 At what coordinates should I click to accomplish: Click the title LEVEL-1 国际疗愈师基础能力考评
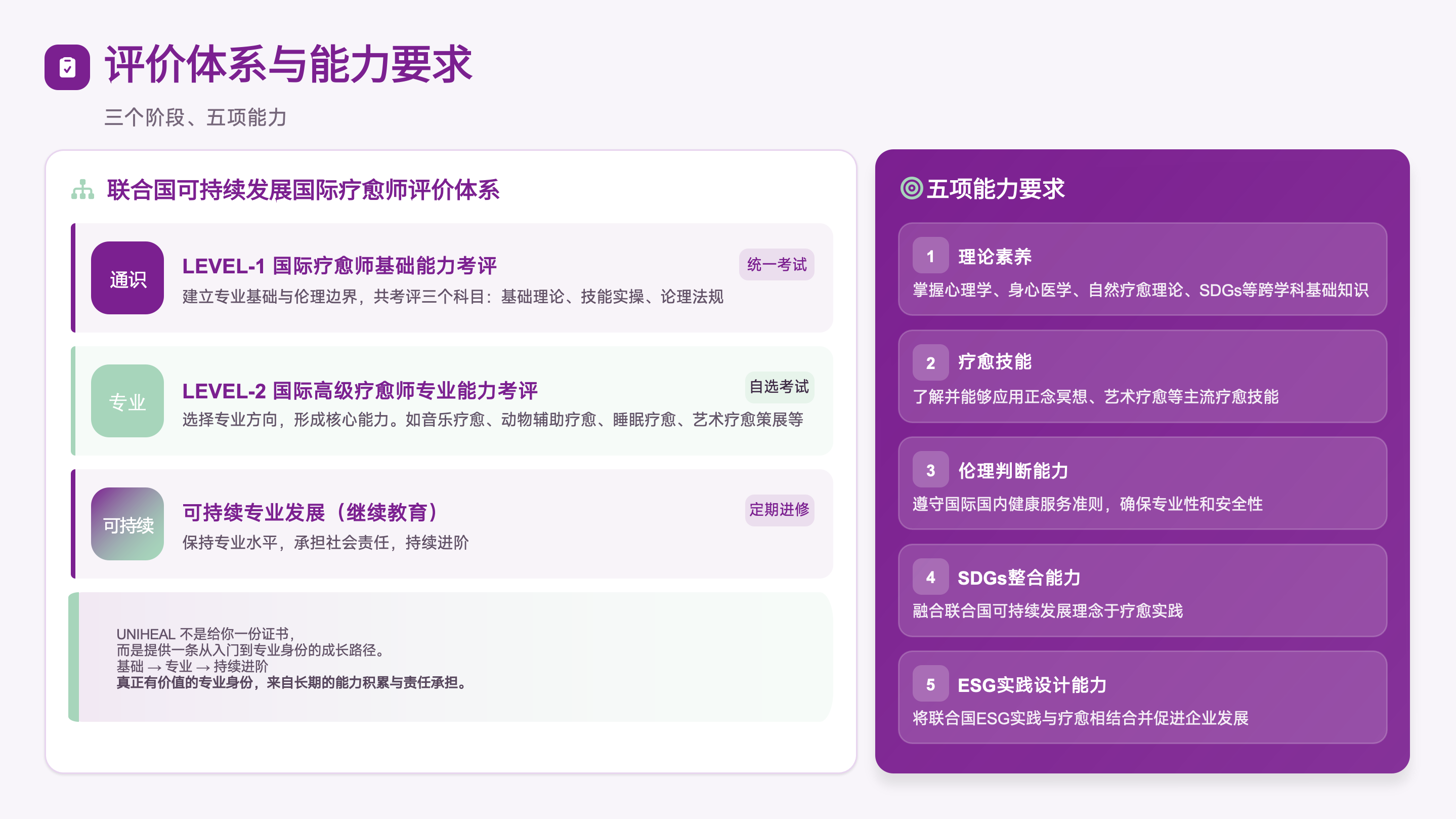point(339,266)
